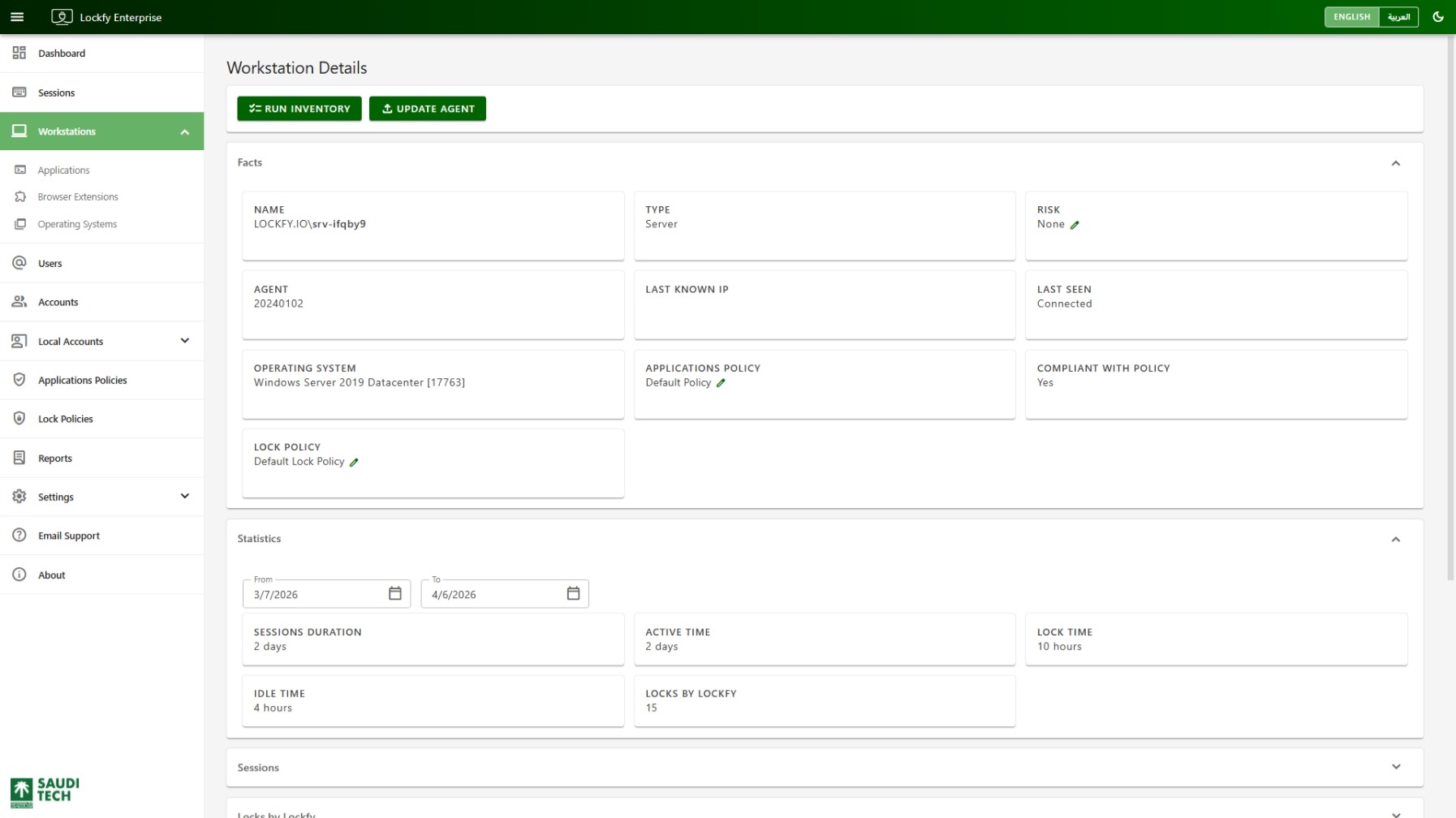Click the Local Accounts person icon
This screenshot has width=1456, height=818.
19,342
